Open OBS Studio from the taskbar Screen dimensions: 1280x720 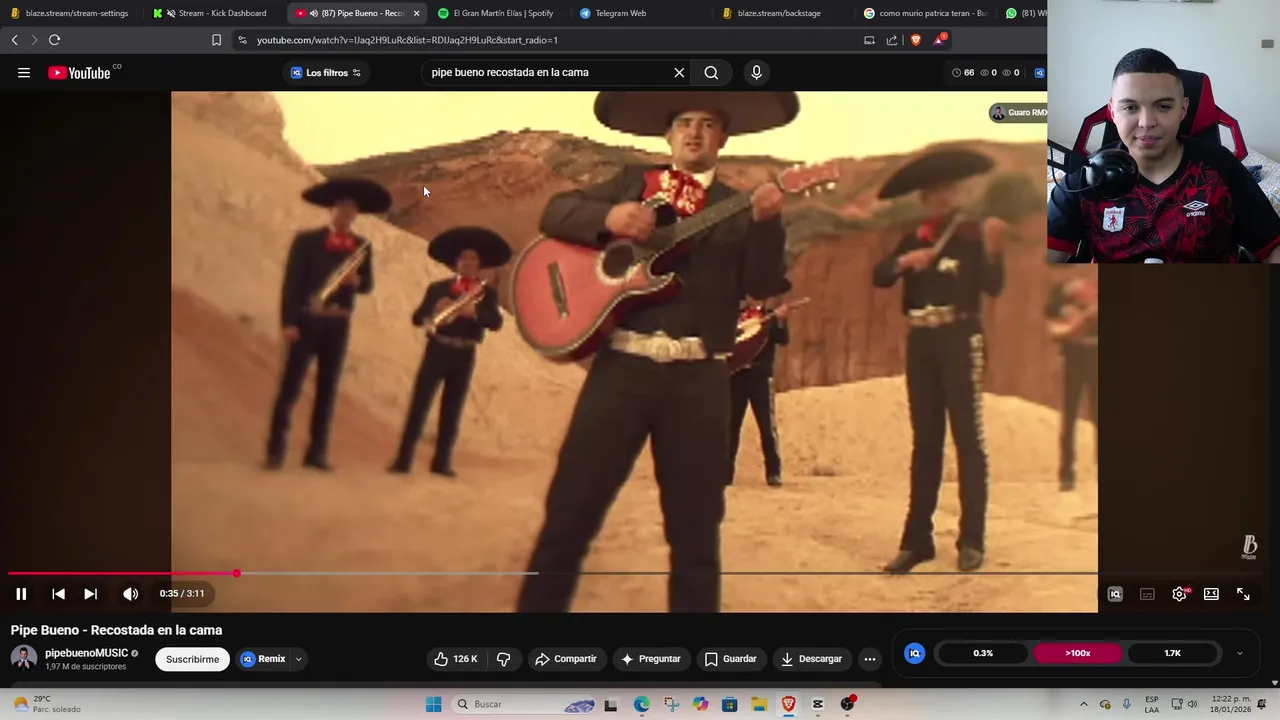pos(847,704)
